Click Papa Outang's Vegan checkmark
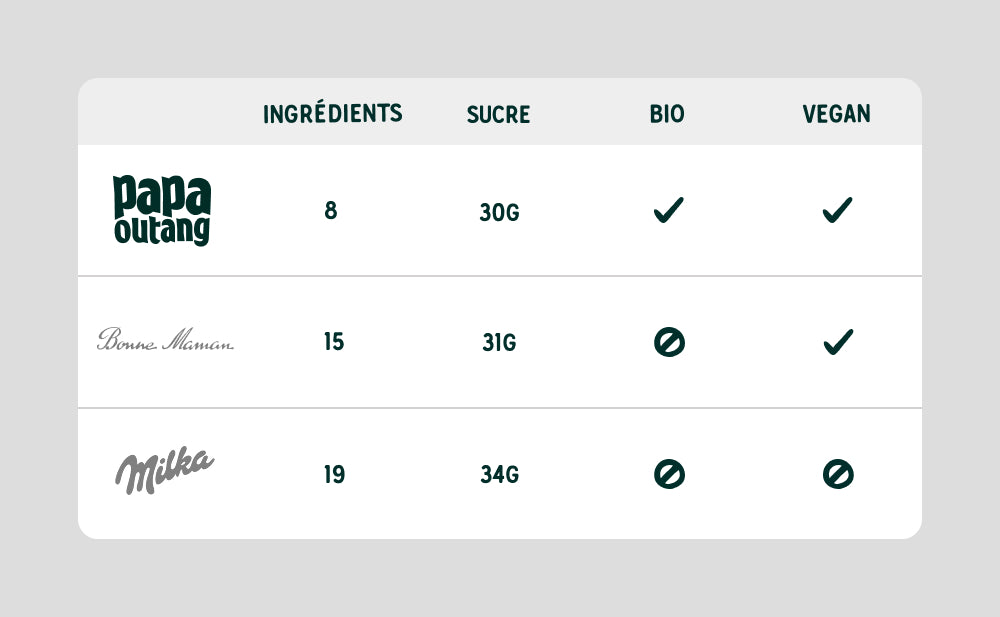The height and width of the screenshot is (617, 1000). point(837,210)
